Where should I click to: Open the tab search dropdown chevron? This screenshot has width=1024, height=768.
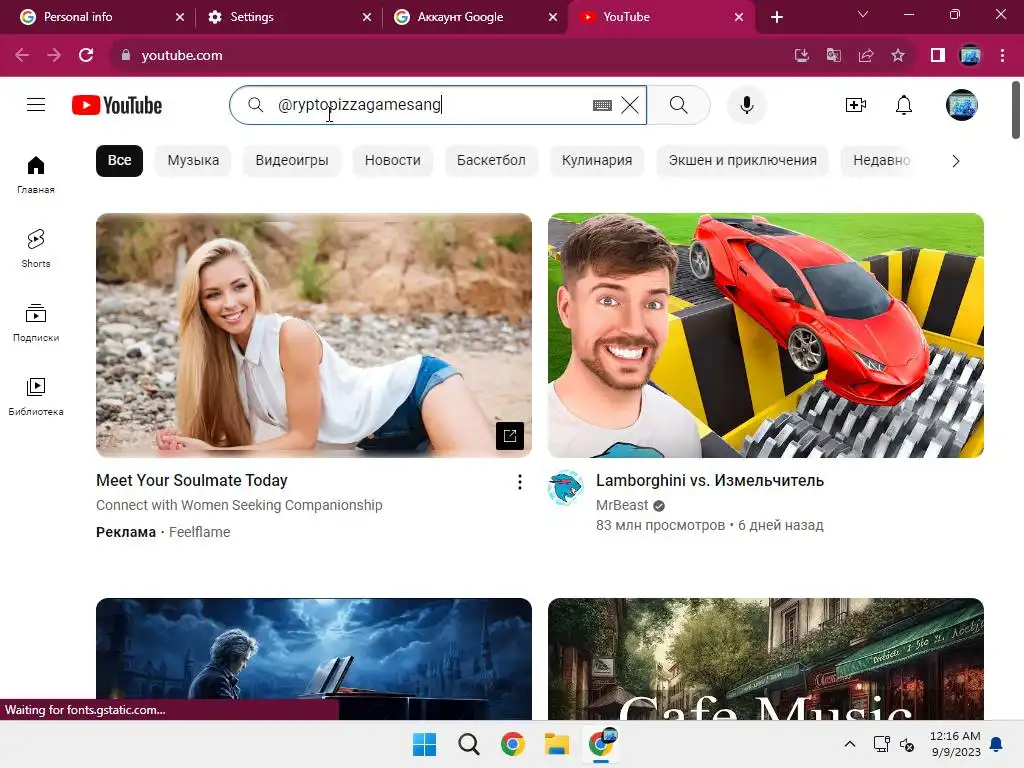863,14
